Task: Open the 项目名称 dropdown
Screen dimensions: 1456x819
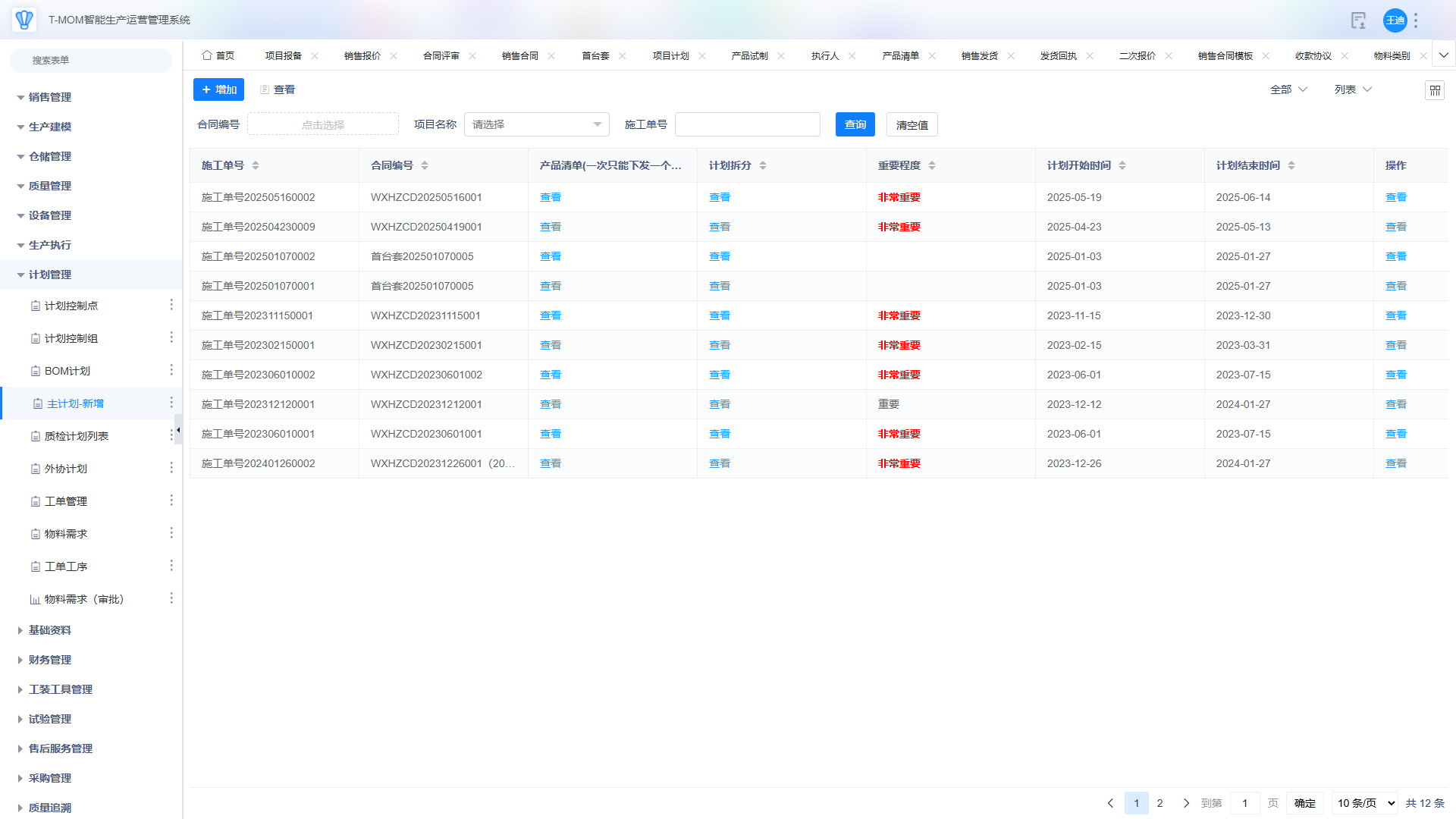Action: pyautogui.click(x=536, y=124)
